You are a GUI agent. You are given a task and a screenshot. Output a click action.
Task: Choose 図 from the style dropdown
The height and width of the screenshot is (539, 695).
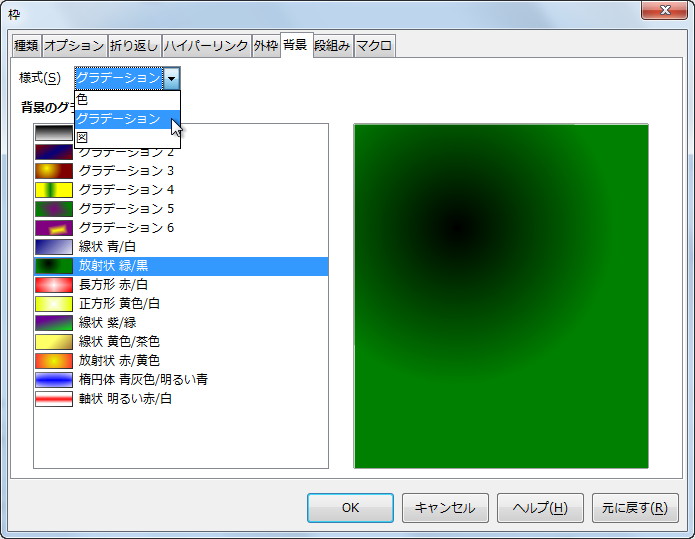point(127,138)
